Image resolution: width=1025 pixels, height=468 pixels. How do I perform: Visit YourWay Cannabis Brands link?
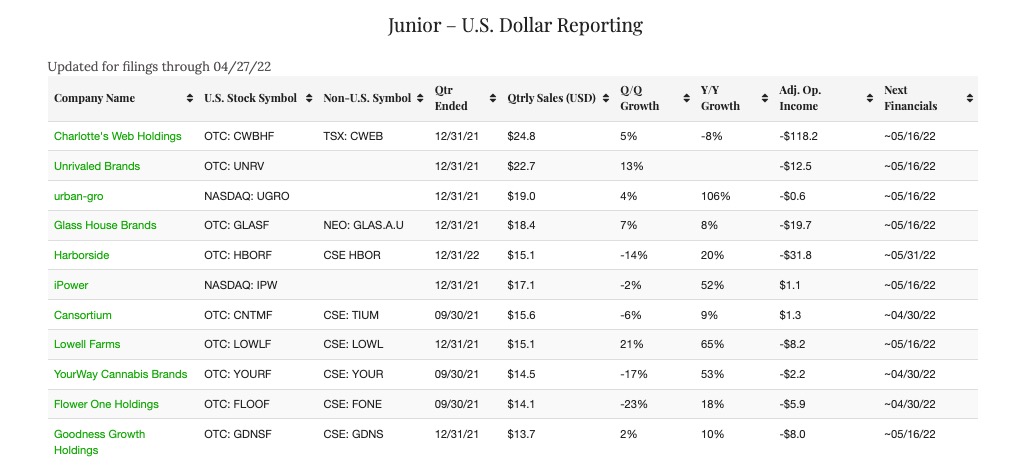(120, 374)
